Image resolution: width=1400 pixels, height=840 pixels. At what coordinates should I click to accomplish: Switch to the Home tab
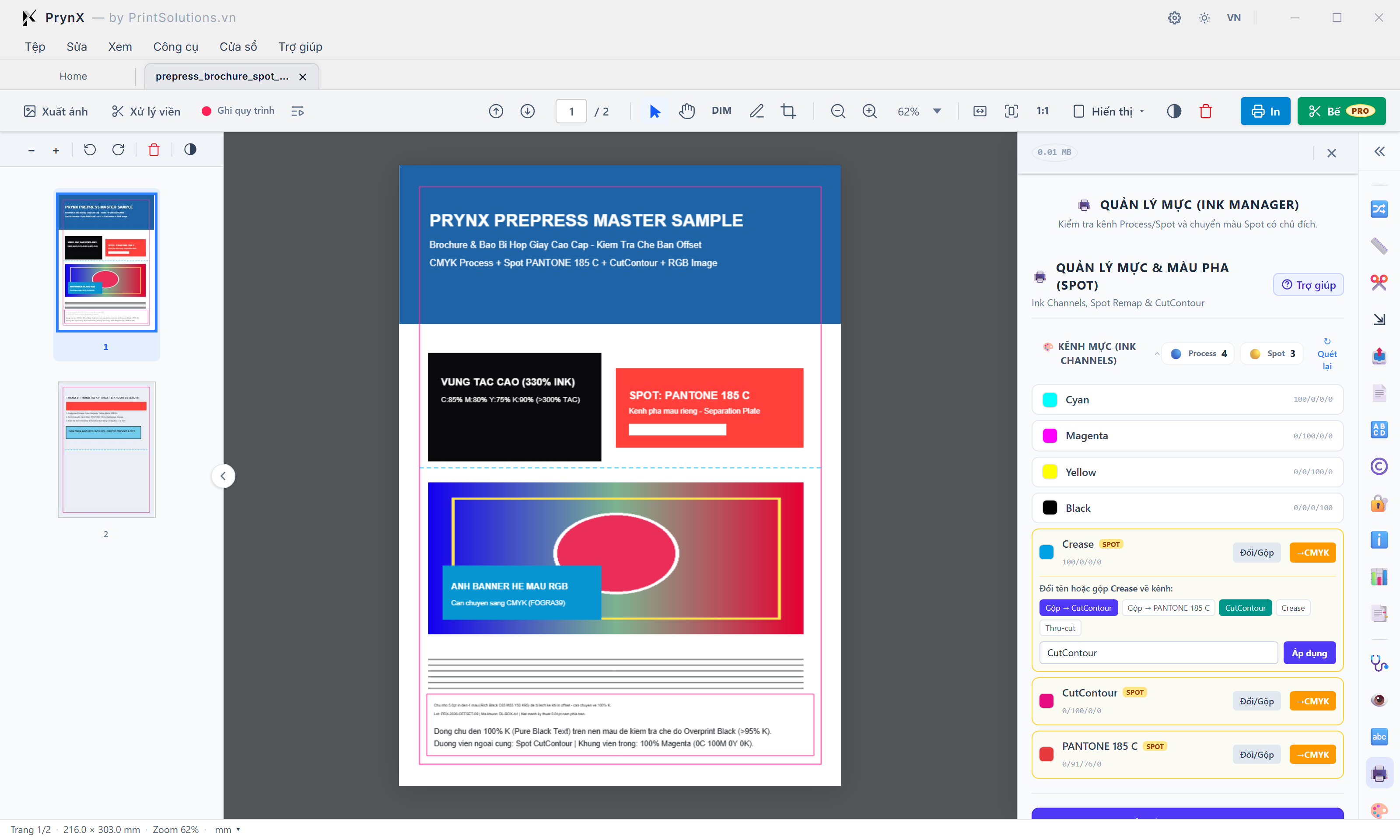click(x=73, y=76)
